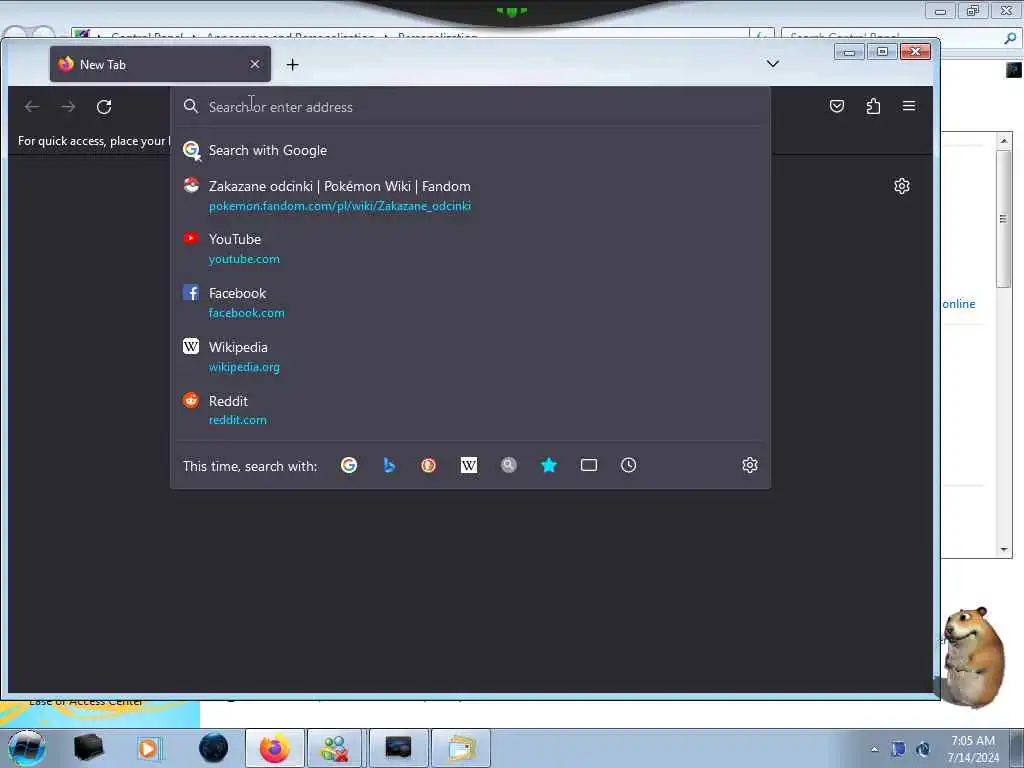Search this time with Bing icon
The image size is (1024, 768).
[389, 465]
